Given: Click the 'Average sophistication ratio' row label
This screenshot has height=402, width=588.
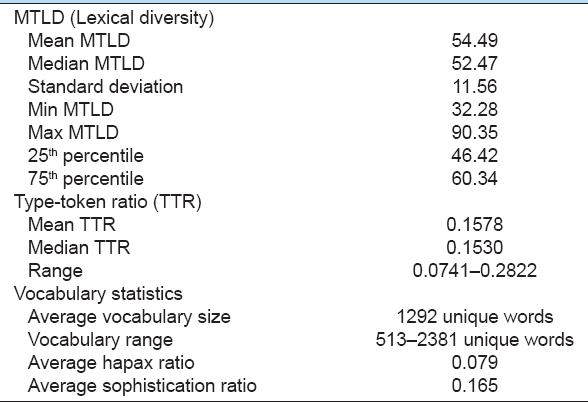Looking at the screenshot, I should click(142, 386).
